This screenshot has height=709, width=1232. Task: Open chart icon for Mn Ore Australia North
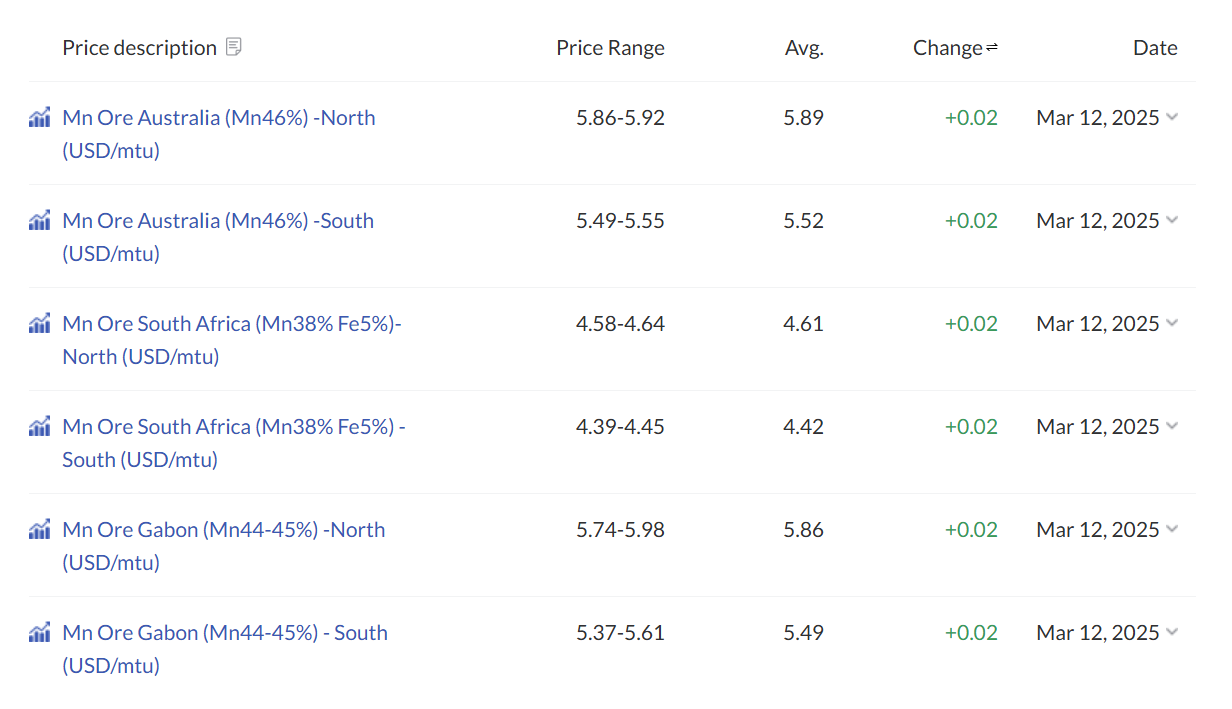[x=39, y=118]
